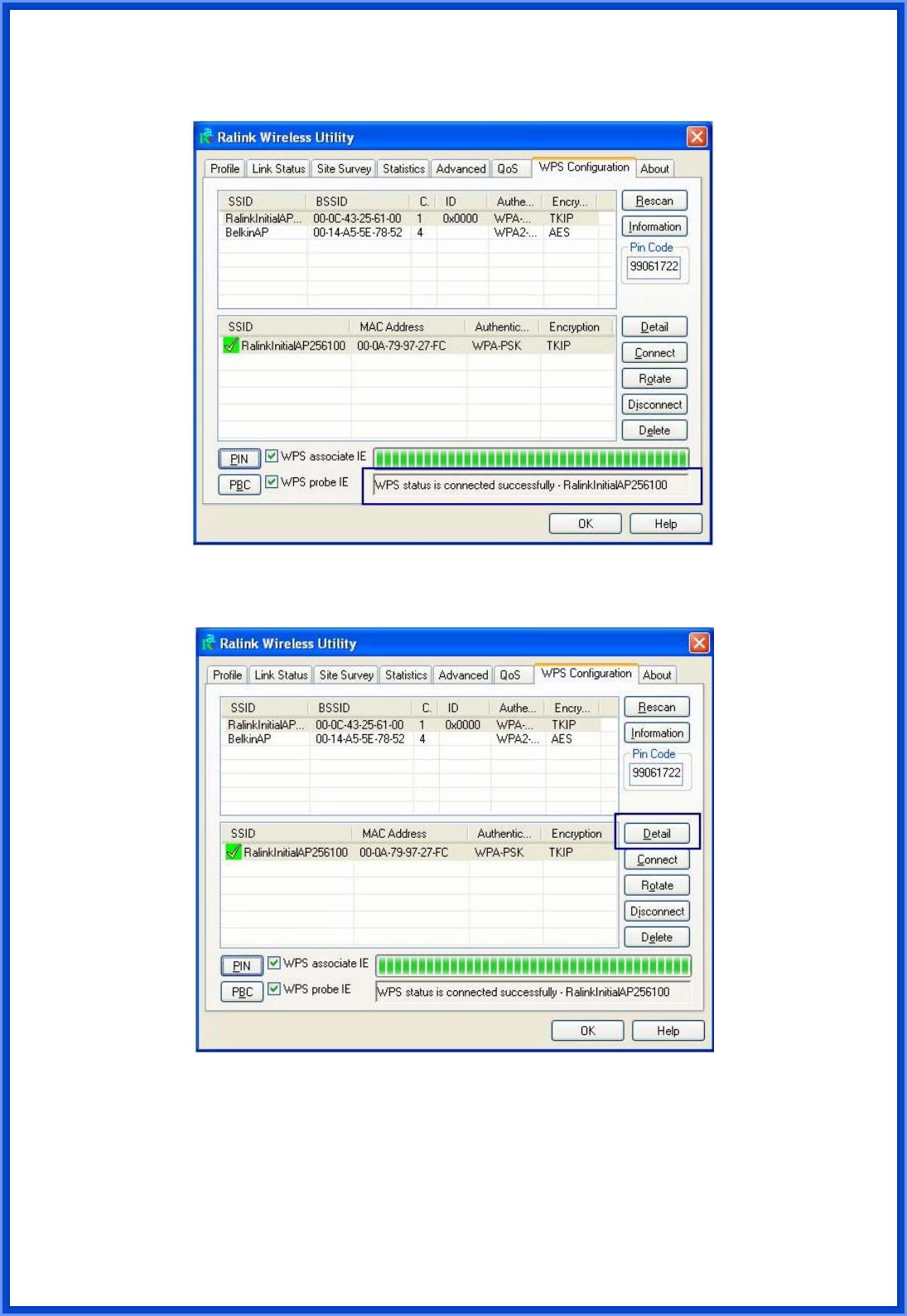Select Advanced tab in lower window
Screen dimensions: 907x1316
pos(463,675)
